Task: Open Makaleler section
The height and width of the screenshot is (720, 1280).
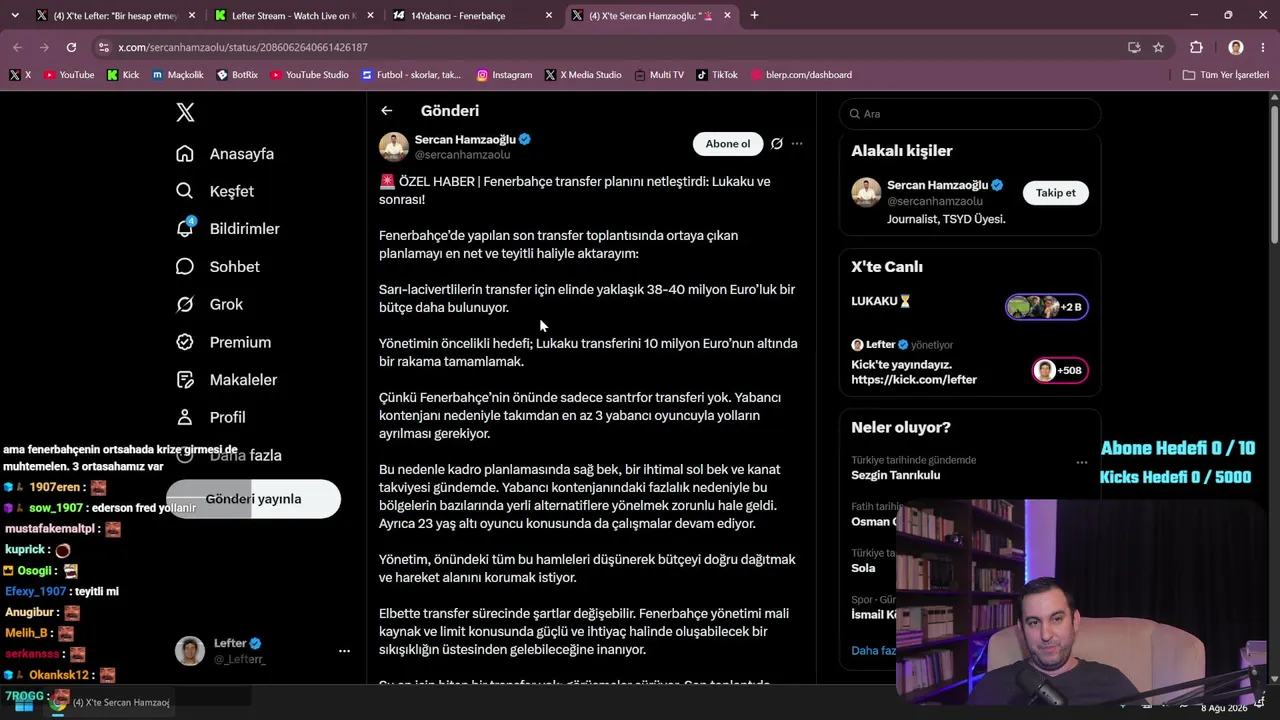Action: click(x=226, y=380)
